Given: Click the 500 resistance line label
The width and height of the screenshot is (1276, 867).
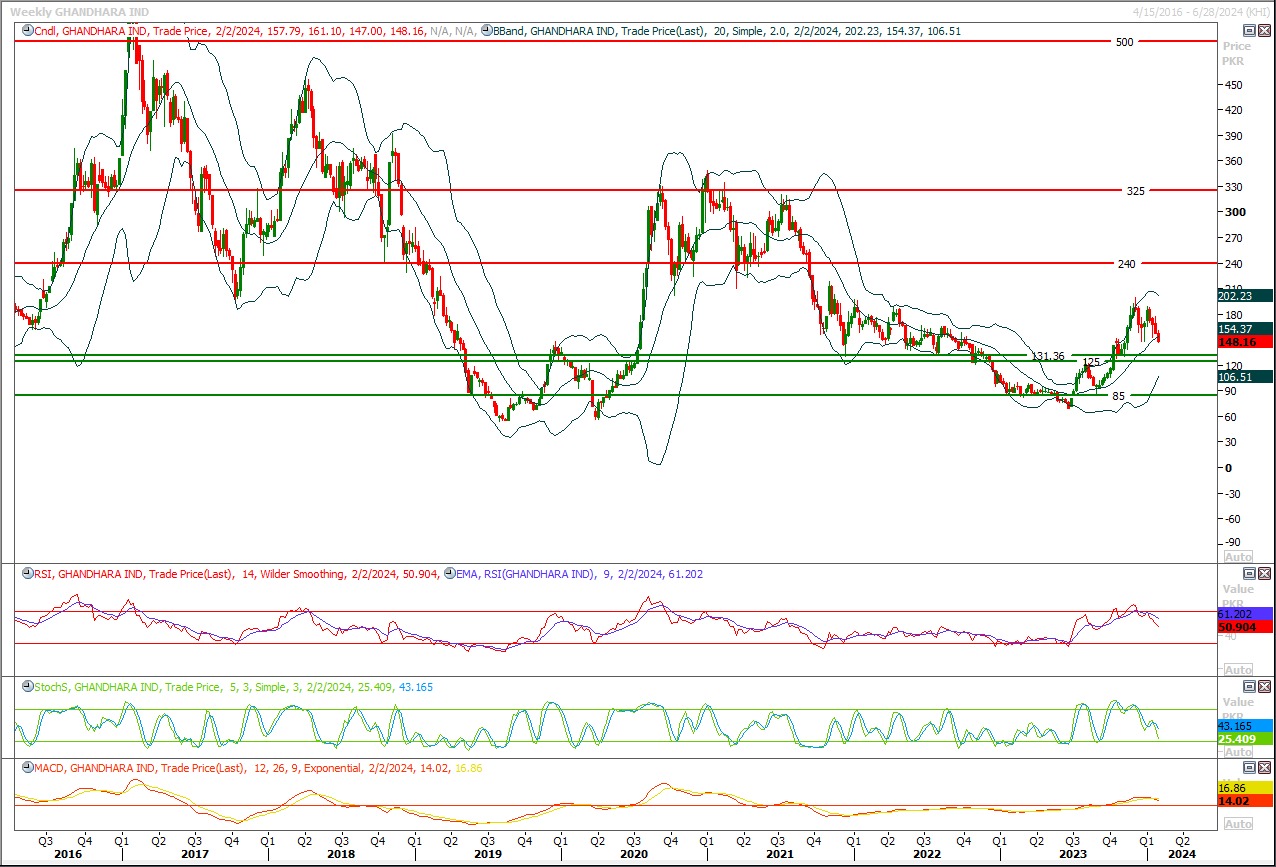Looking at the screenshot, I should 1125,42.
